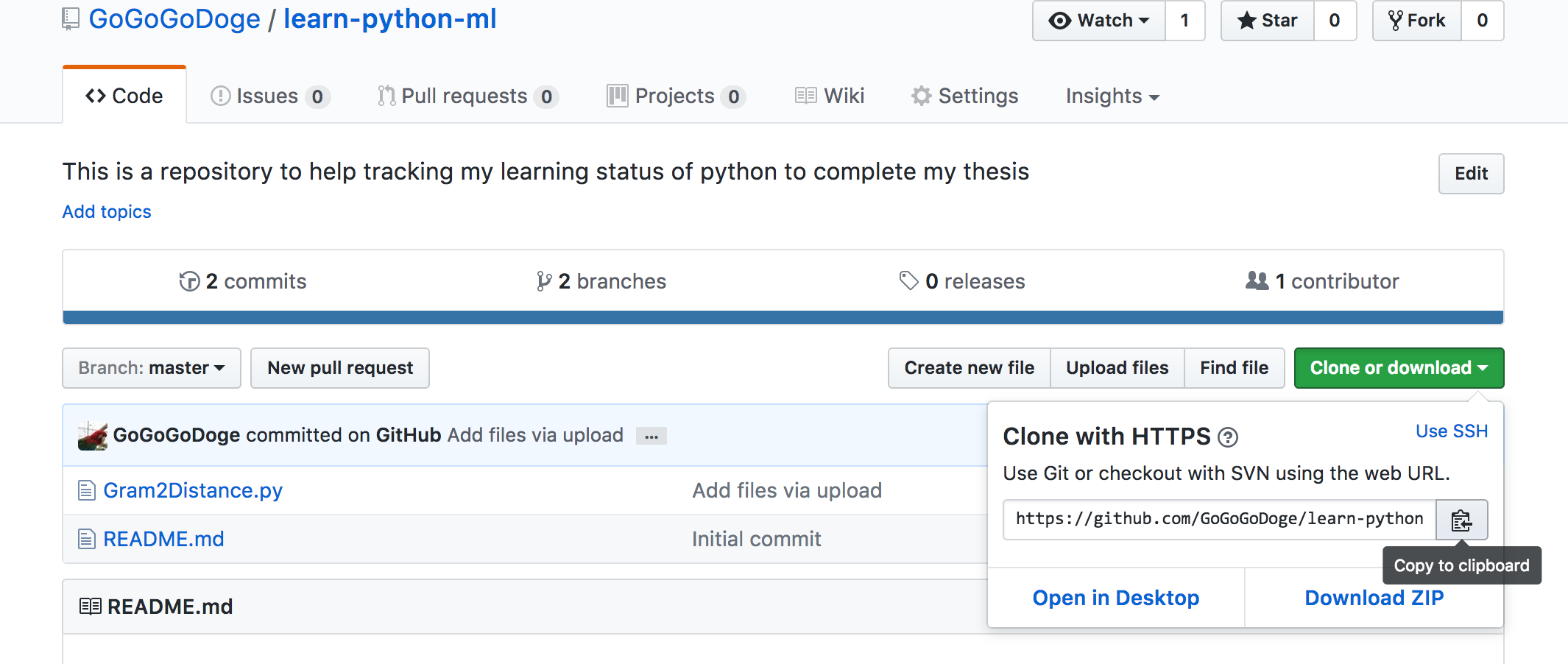
Task: Click 'Initial commit' message link
Action: coord(756,539)
